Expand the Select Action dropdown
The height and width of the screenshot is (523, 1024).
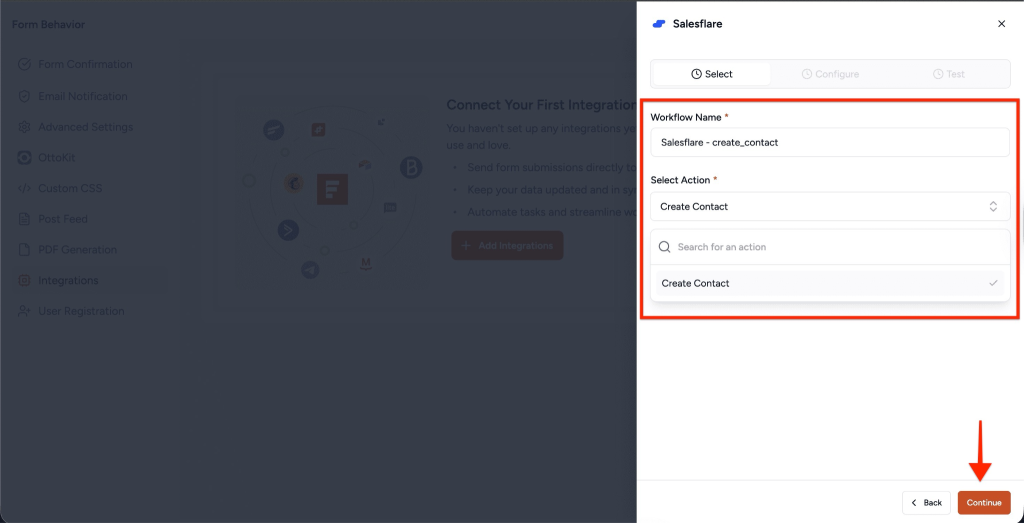829,206
